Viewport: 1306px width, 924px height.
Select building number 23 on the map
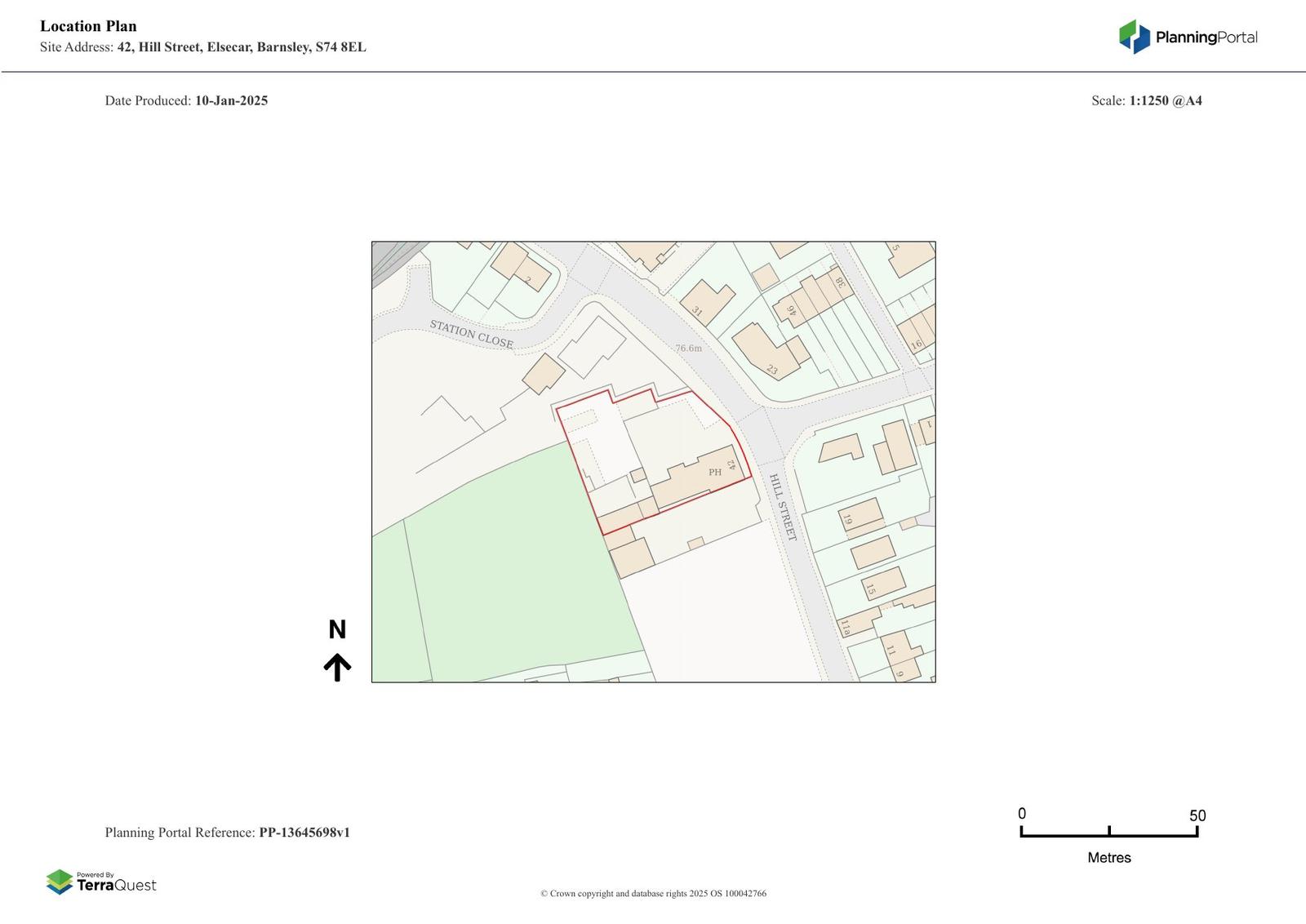click(771, 370)
